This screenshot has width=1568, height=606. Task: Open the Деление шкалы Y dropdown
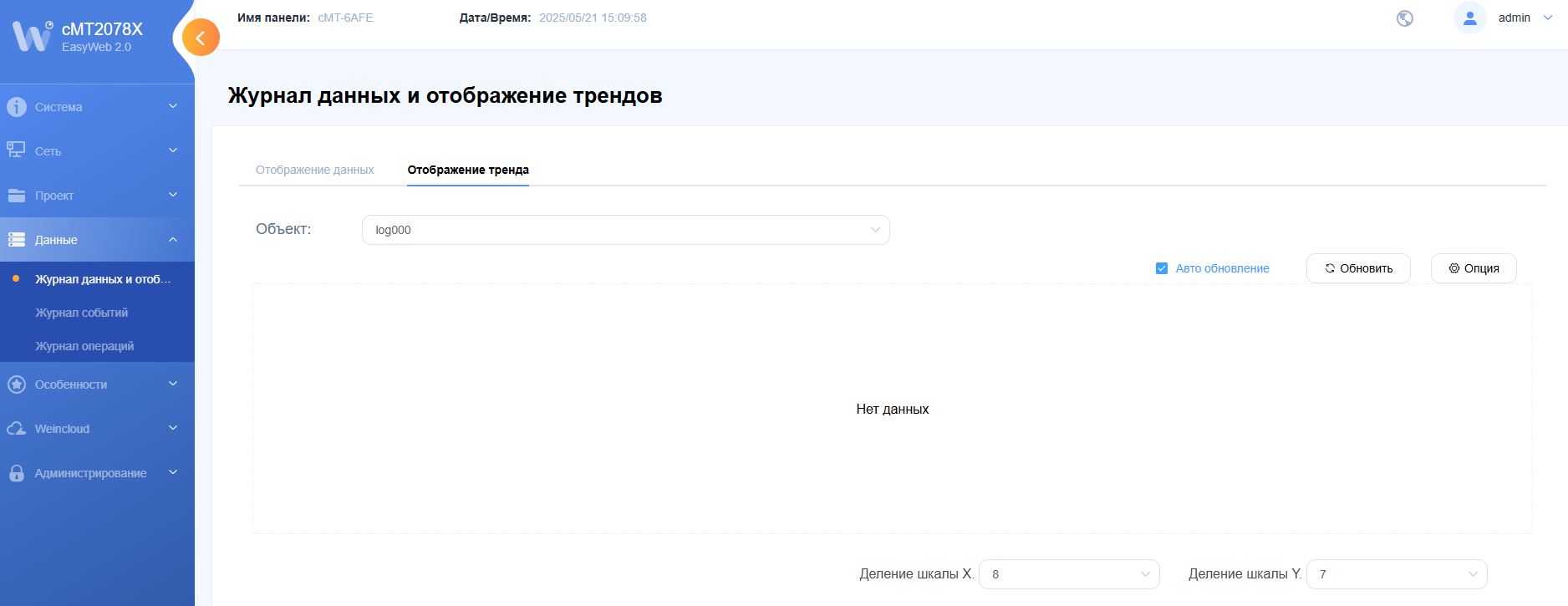point(1396,574)
